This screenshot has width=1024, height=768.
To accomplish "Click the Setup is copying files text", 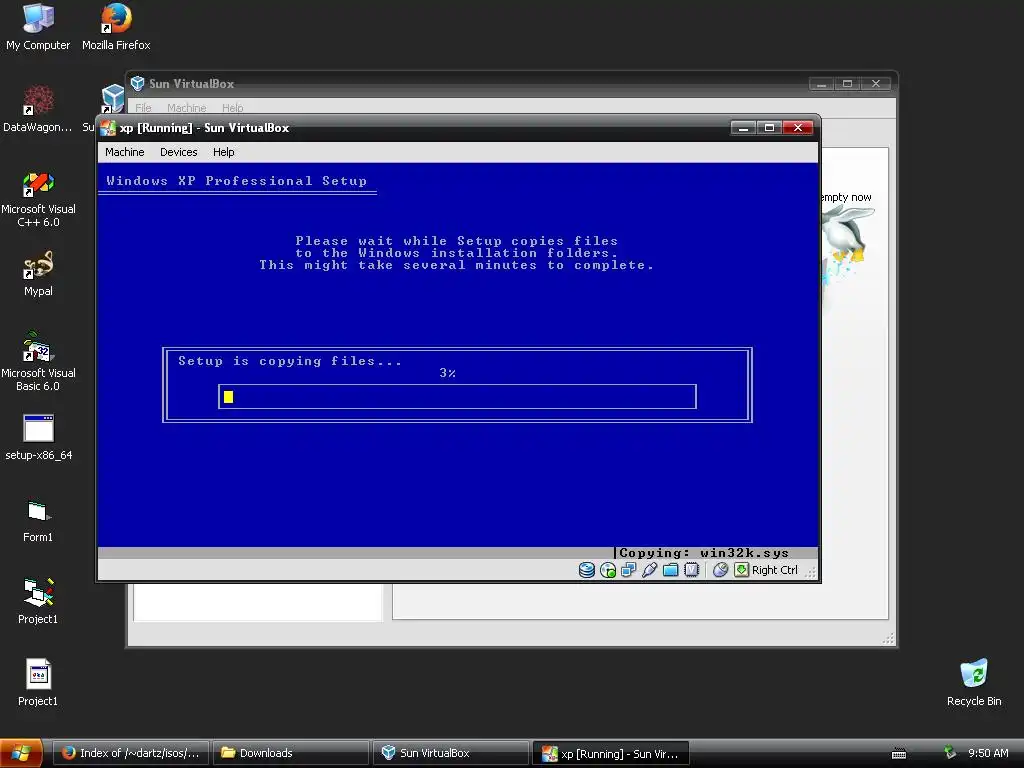I will tap(290, 361).
